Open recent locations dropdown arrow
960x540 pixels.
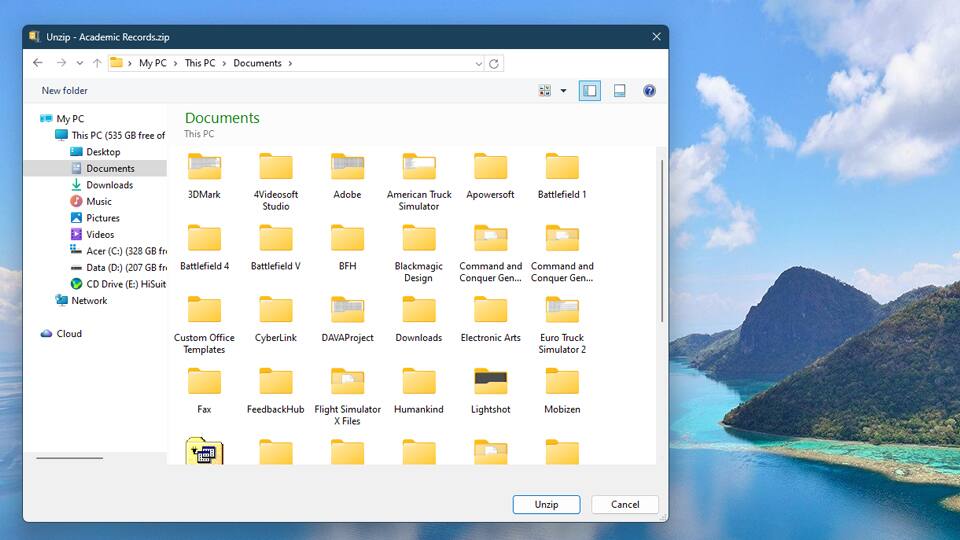80,63
